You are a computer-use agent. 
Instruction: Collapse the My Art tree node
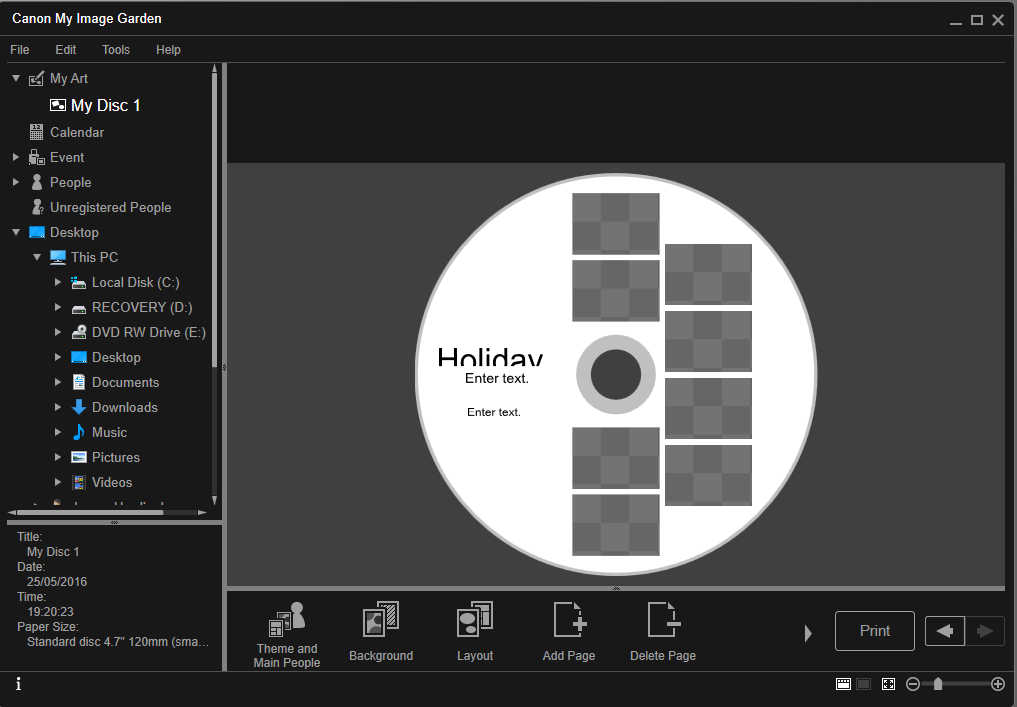[16, 78]
